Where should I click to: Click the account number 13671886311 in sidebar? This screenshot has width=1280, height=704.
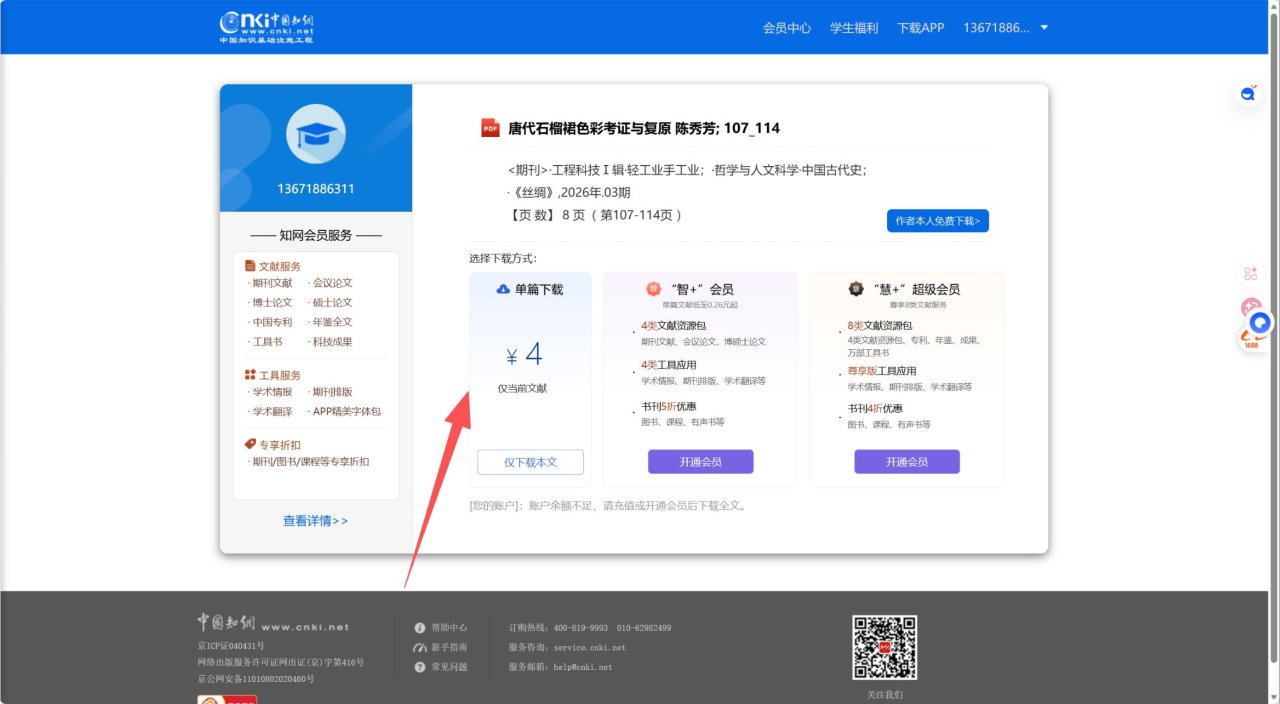tap(316, 189)
